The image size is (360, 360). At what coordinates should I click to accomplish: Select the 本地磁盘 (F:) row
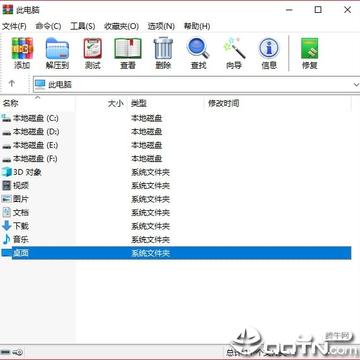[176, 159]
